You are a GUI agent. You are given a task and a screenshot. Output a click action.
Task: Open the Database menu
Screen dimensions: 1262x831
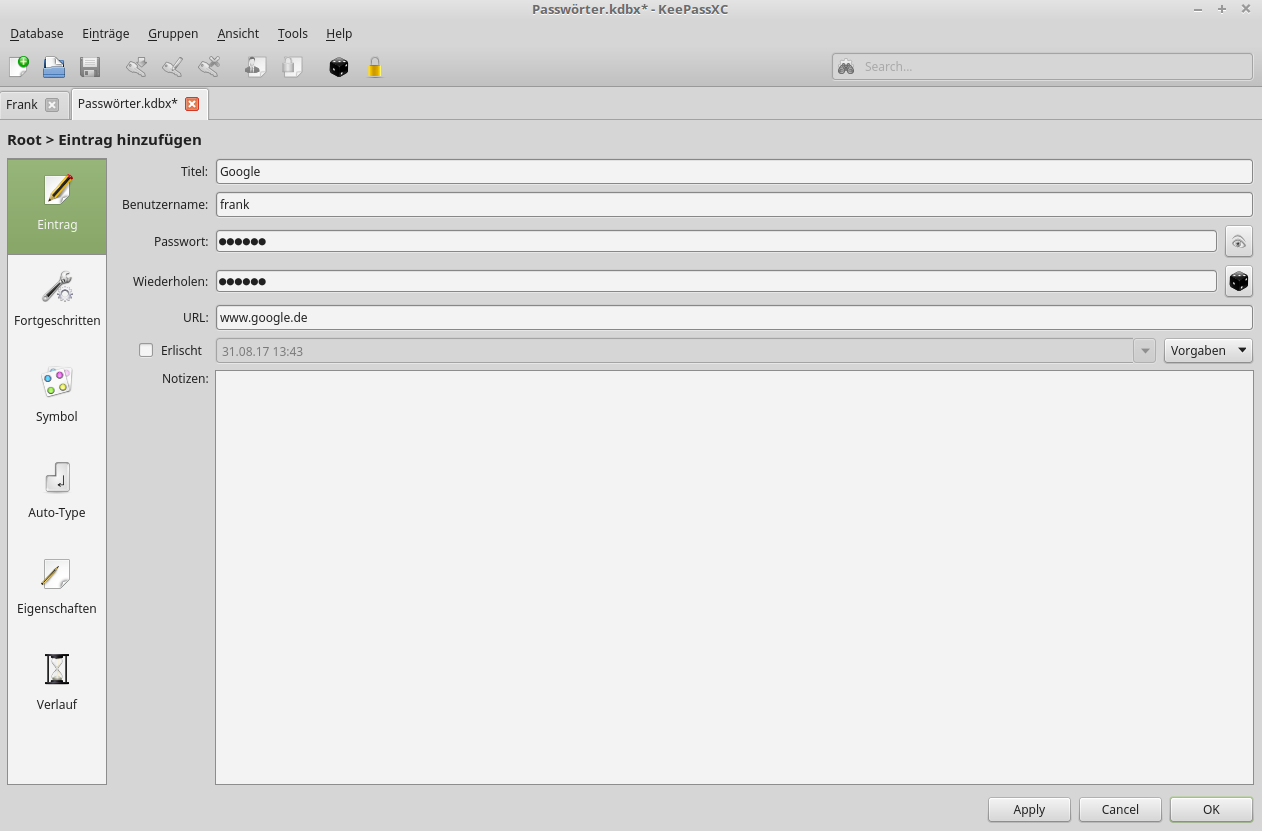37,33
